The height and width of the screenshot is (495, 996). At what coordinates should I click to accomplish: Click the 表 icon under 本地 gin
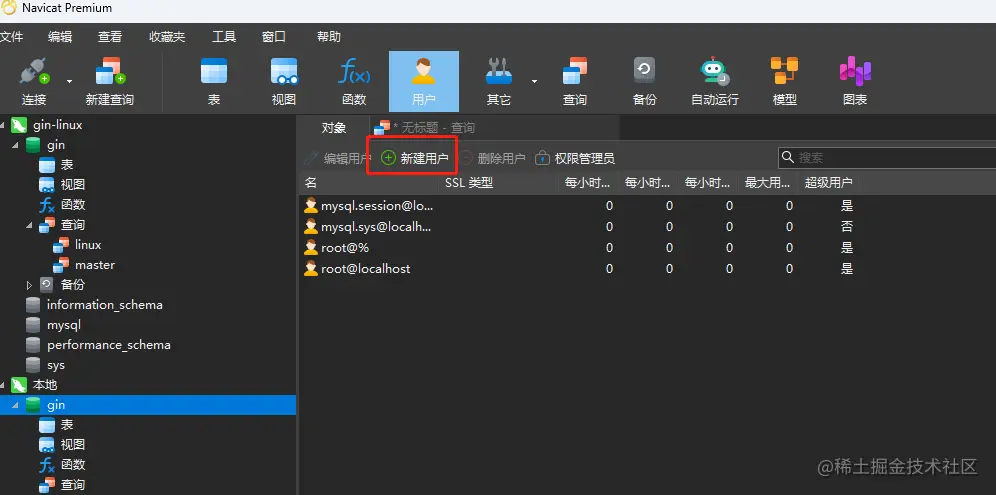[47, 425]
